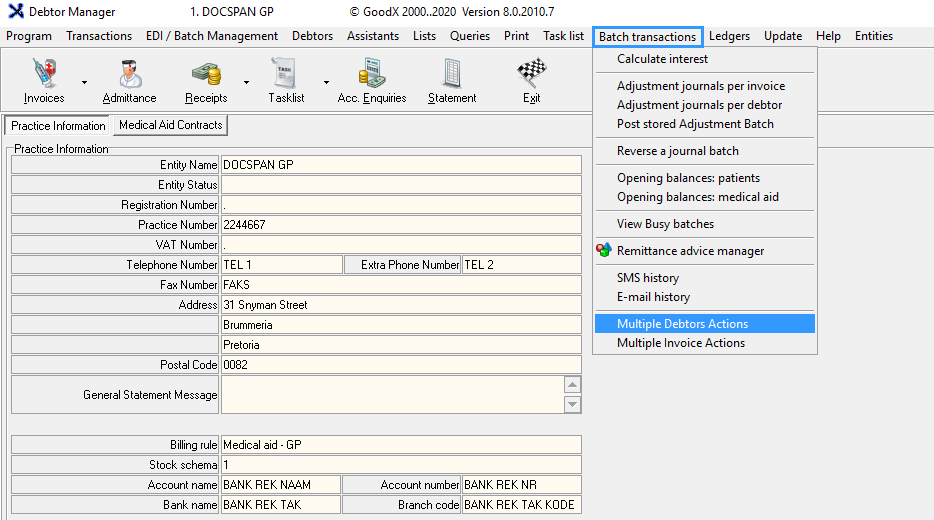The width and height of the screenshot is (934, 520).
Task: Click the Exit checkered flag icon
Action: point(531,76)
